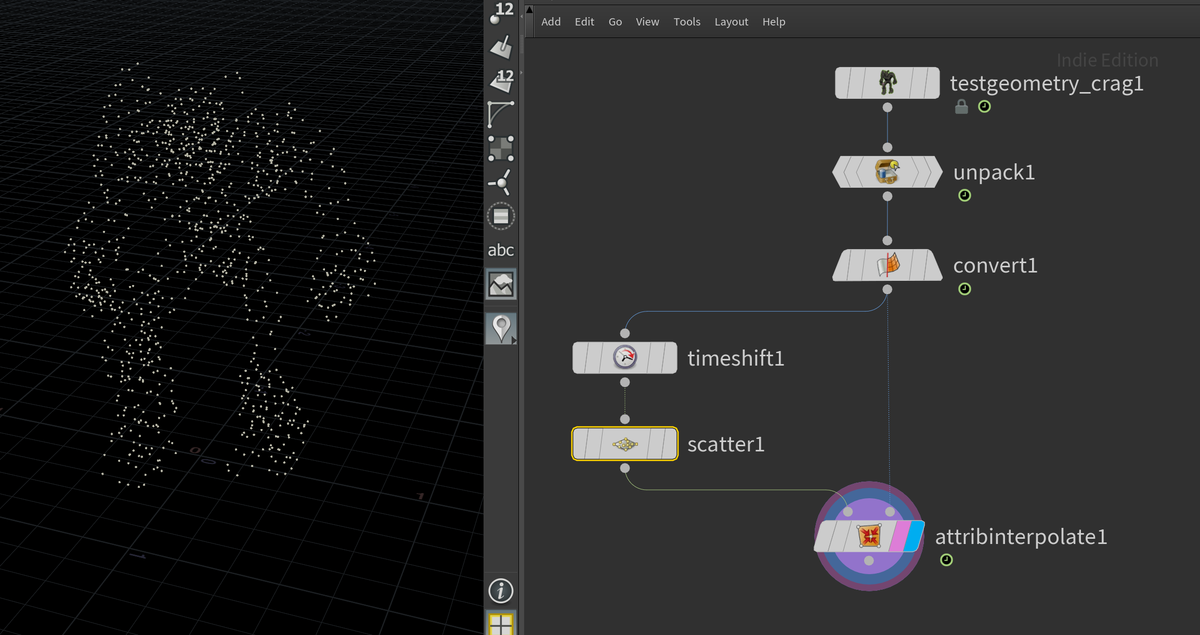Select the timeshift1 clock node icon
This screenshot has width=1200, height=635.
point(625,357)
